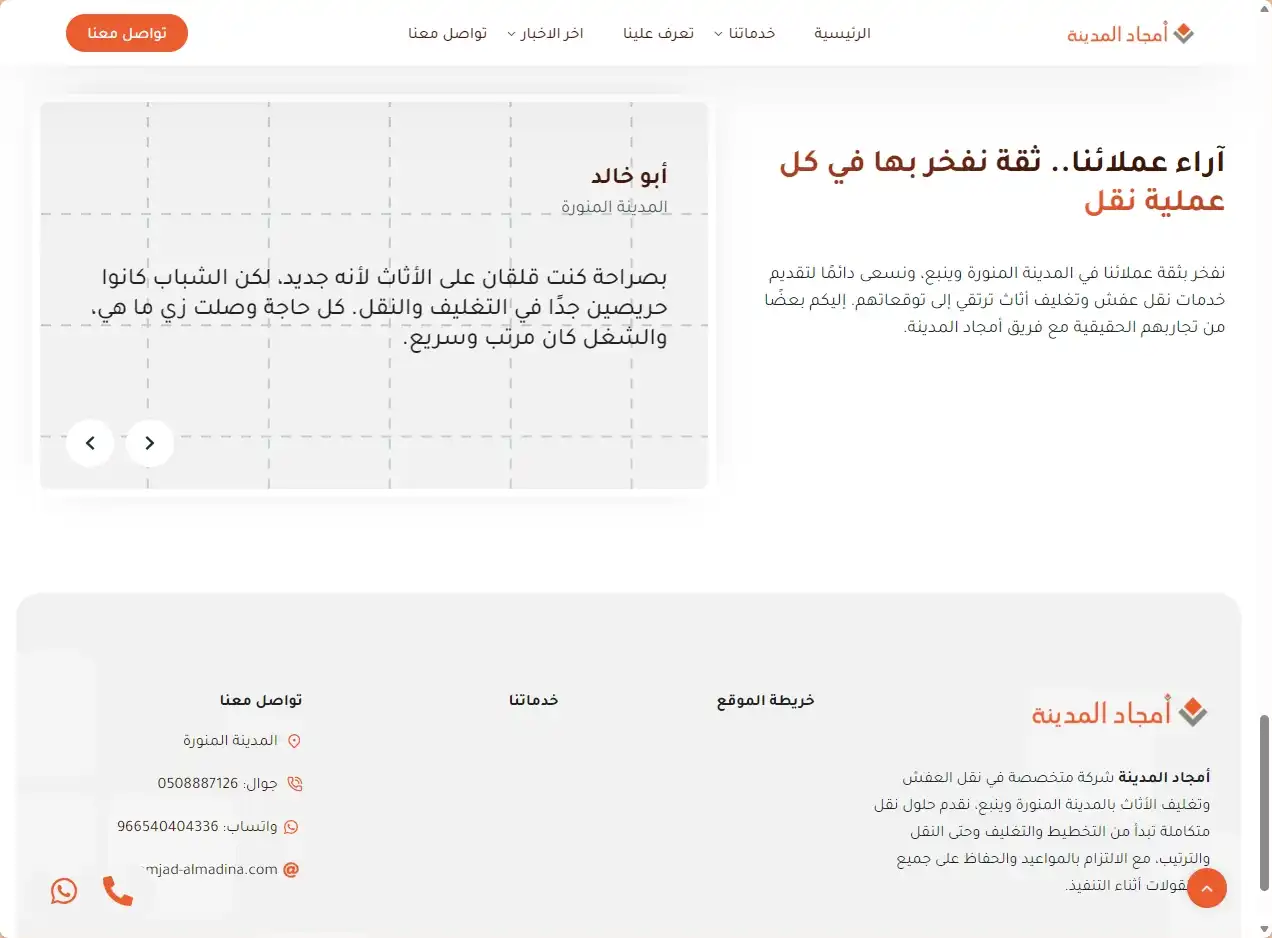This screenshot has width=1272, height=938.
Task: Click the phone icon beside جوال
Action: 294,784
